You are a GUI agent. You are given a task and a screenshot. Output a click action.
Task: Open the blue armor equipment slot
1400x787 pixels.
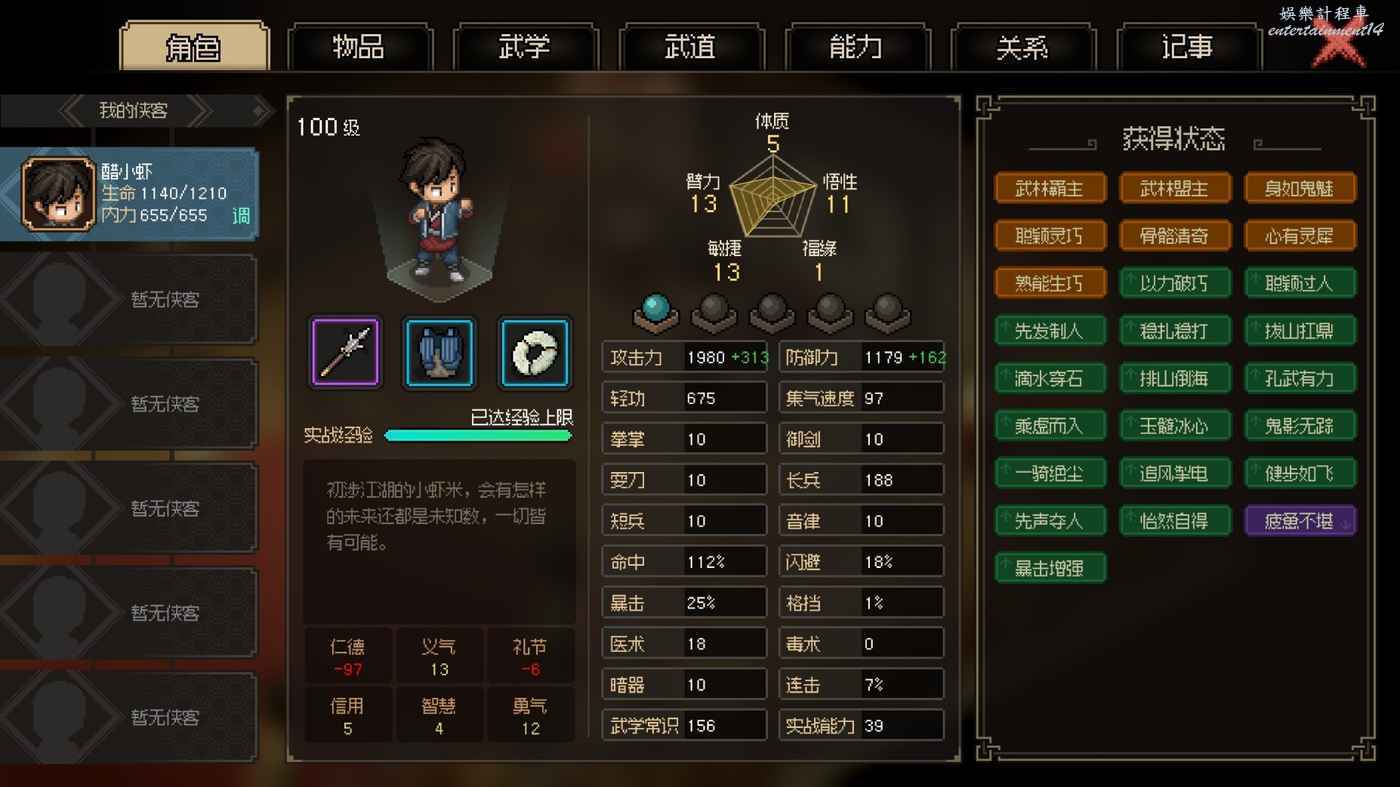(x=440, y=352)
